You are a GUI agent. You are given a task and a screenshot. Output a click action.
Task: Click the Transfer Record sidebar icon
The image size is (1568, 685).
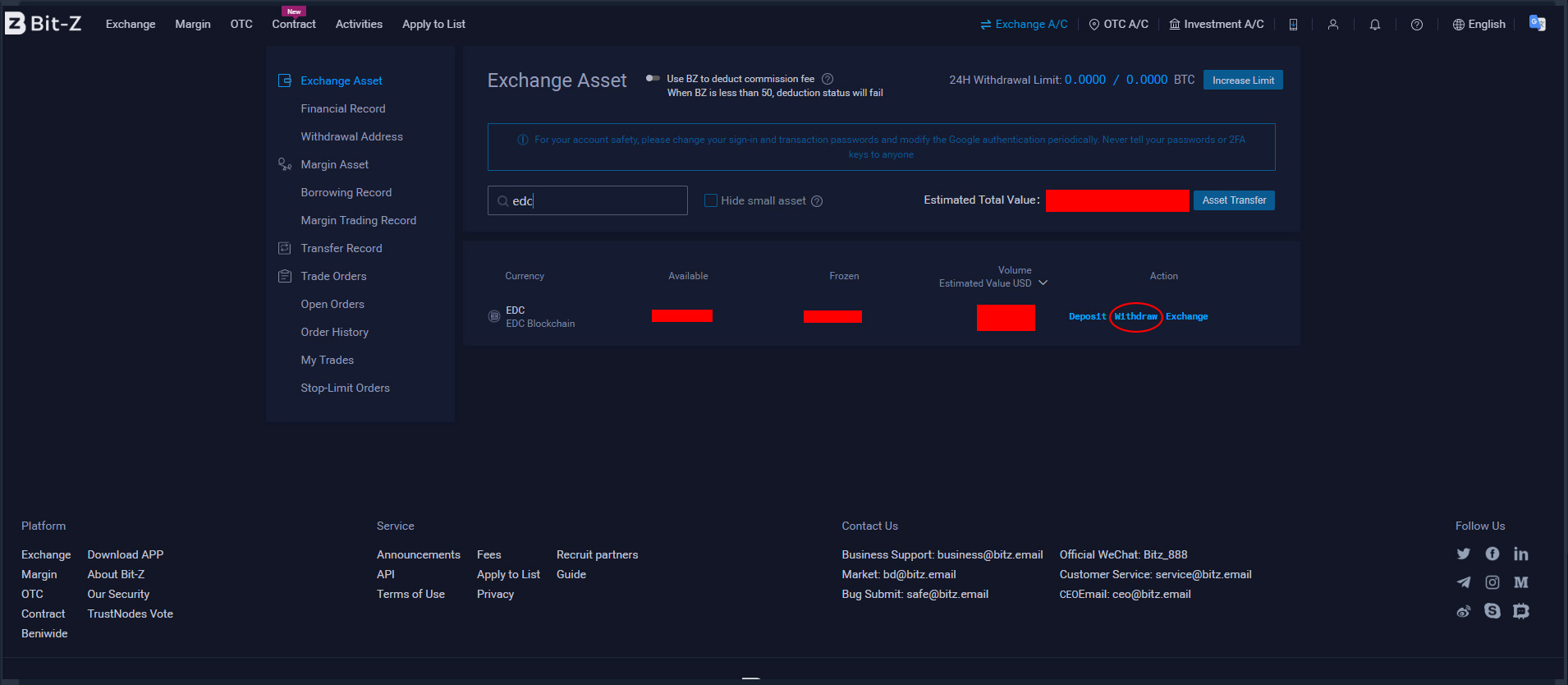click(x=285, y=248)
